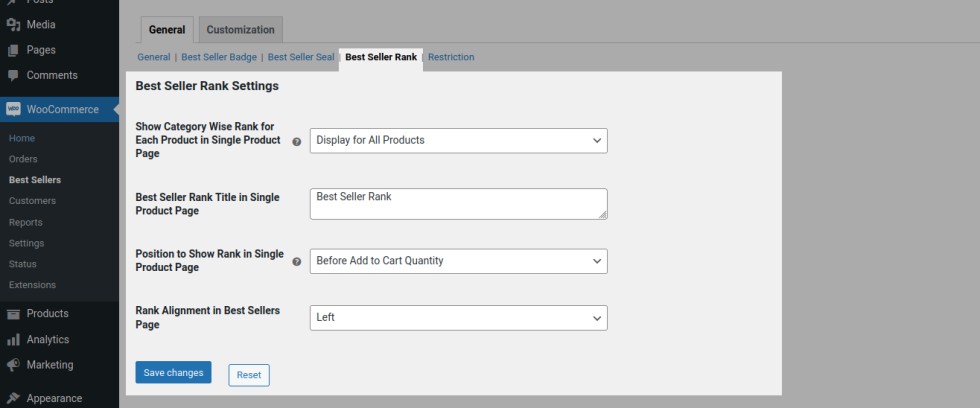Click the Marketing megaphone icon
This screenshot has width=980, height=408.
click(13, 365)
